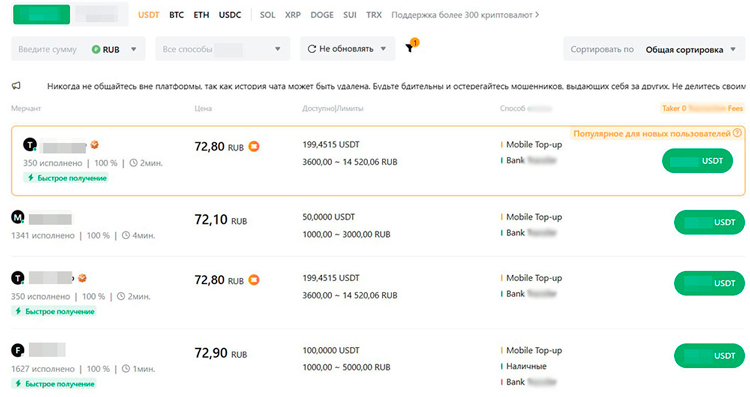Click the USDT button in the 72,90 RUB row
750x397 pixels.
click(x=709, y=356)
